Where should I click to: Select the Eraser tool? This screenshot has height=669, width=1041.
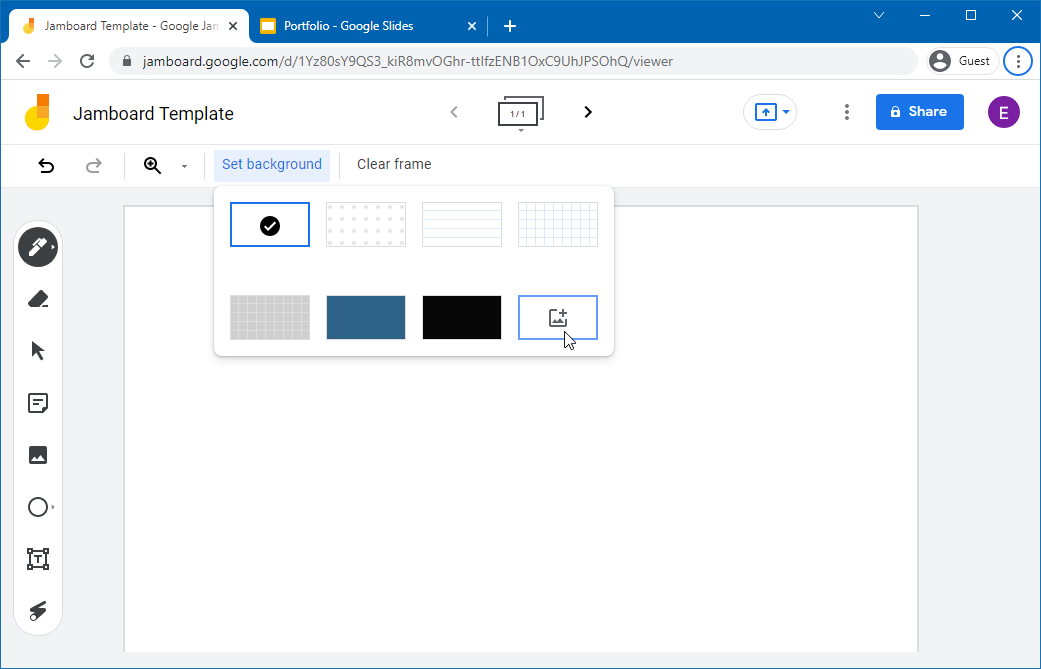coord(38,299)
